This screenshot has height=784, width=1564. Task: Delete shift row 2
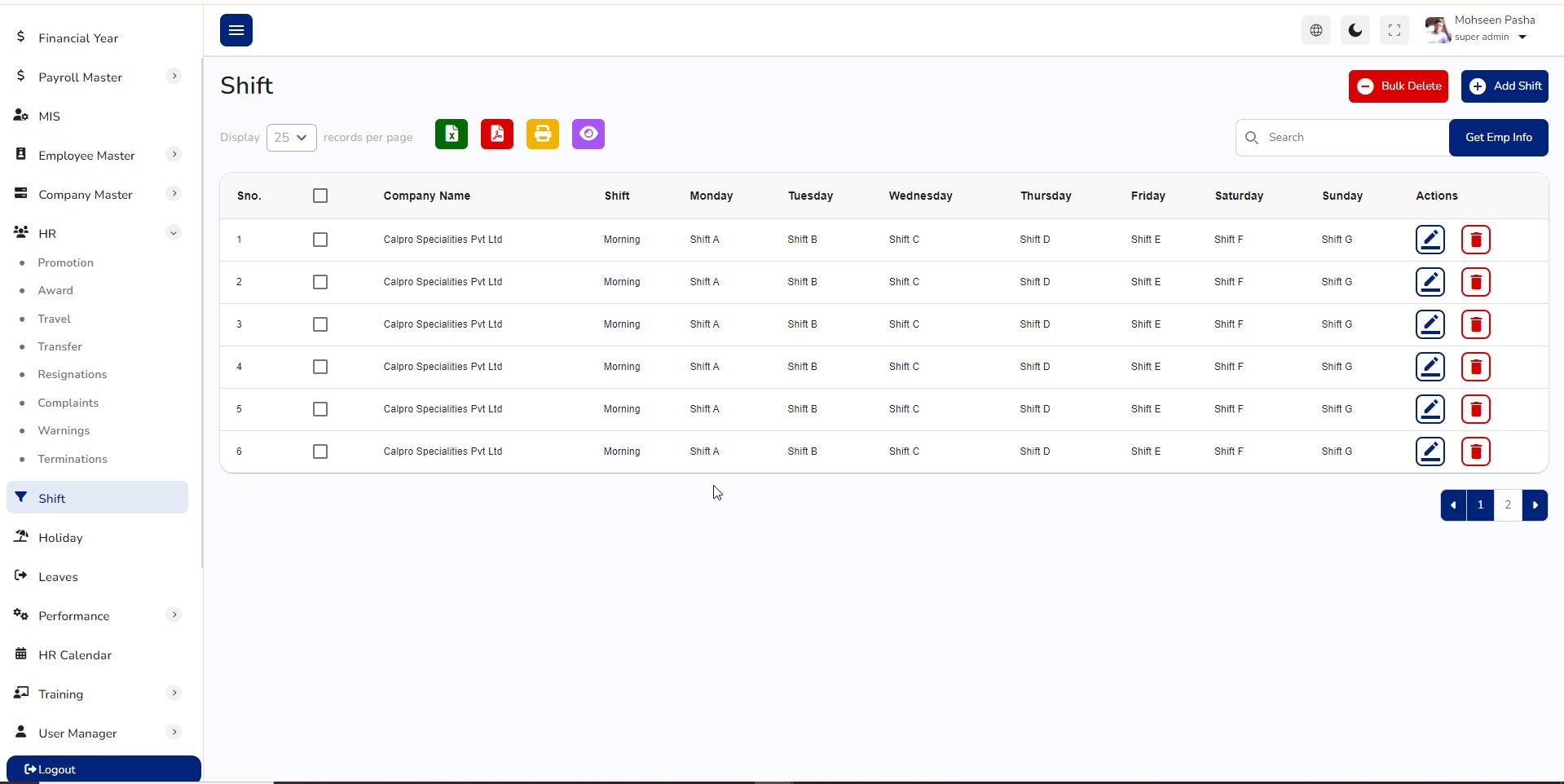[x=1476, y=282]
